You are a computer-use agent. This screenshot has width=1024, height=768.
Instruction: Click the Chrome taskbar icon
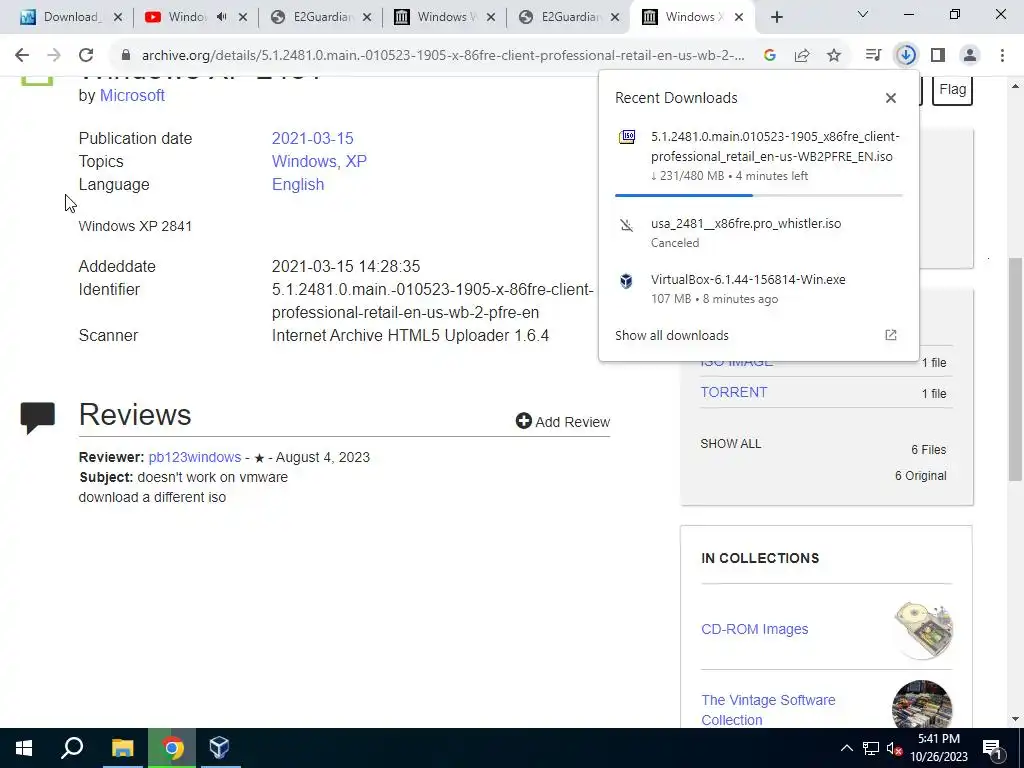(x=172, y=748)
